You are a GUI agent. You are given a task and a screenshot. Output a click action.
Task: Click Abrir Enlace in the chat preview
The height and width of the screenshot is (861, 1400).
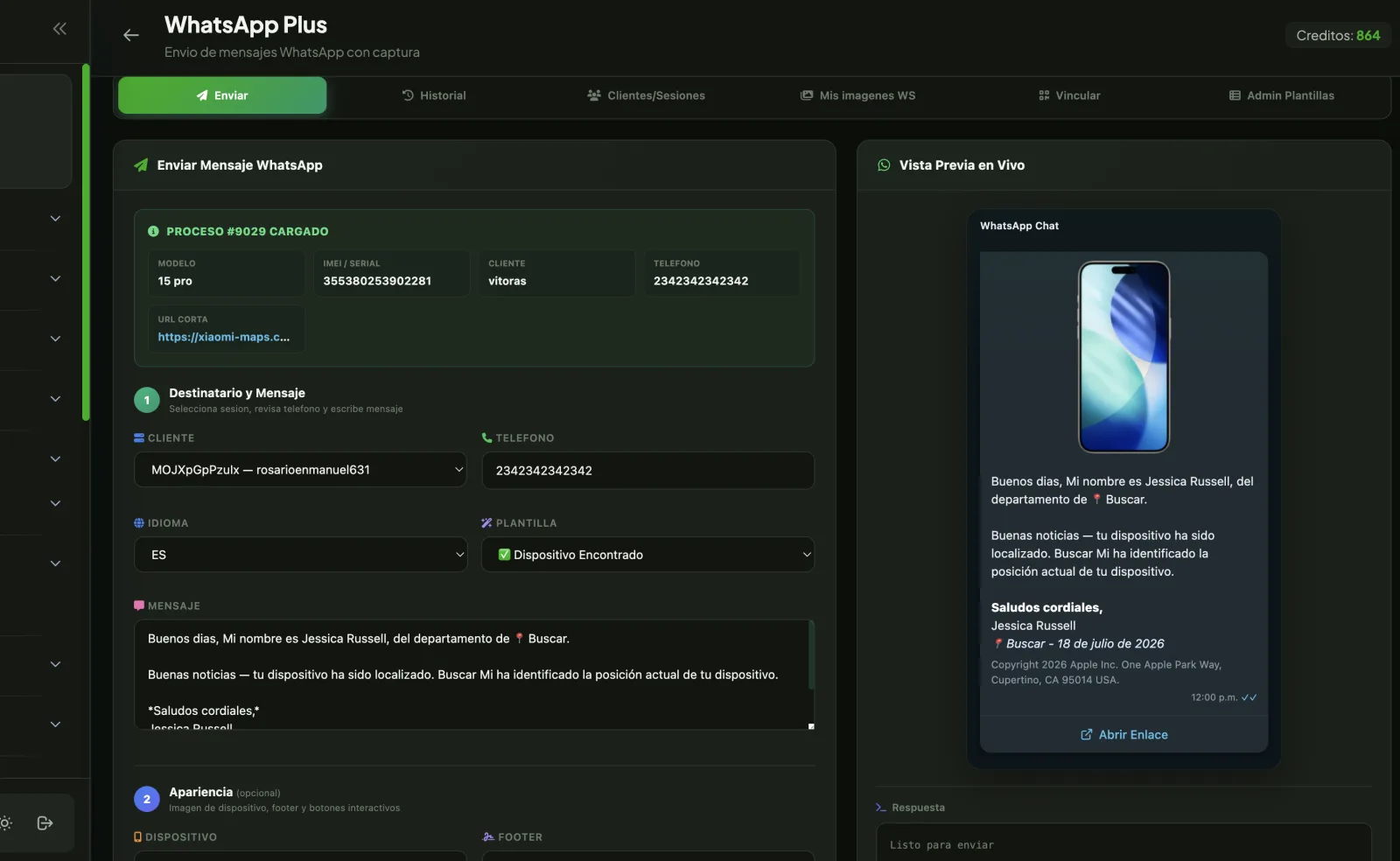(x=1124, y=735)
